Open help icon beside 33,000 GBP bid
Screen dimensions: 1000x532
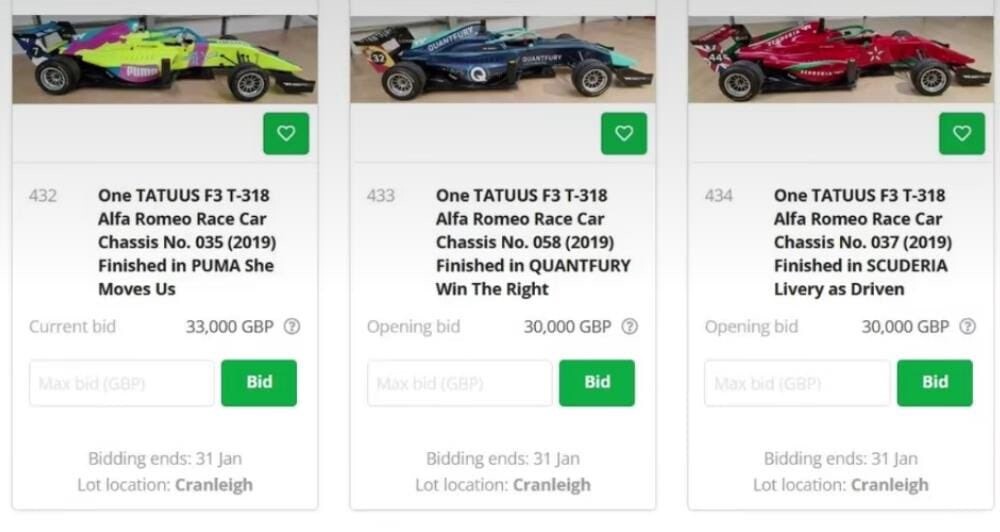click(x=292, y=327)
